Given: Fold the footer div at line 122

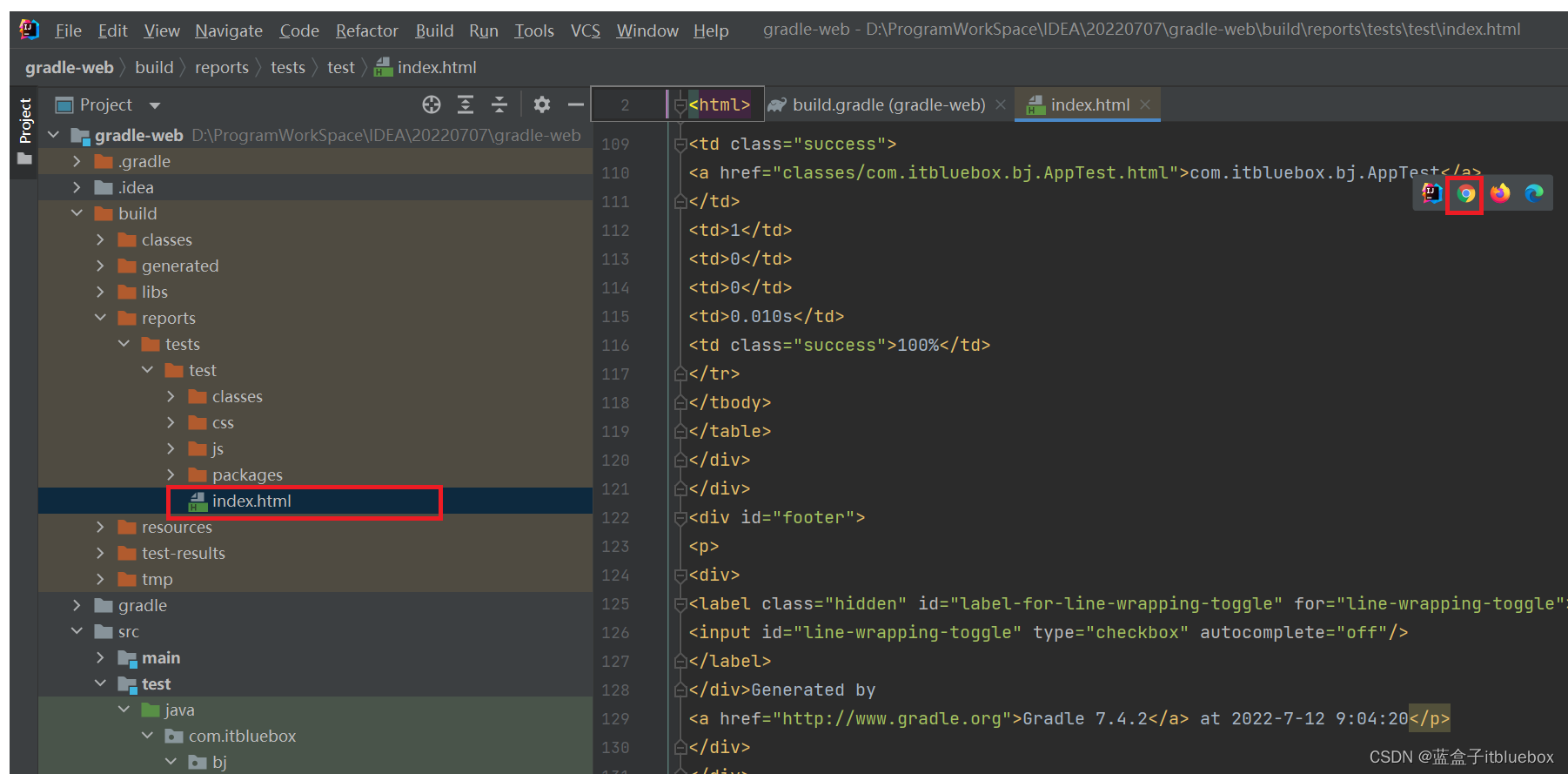Looking at the screenshot, I should click(680, 518).
